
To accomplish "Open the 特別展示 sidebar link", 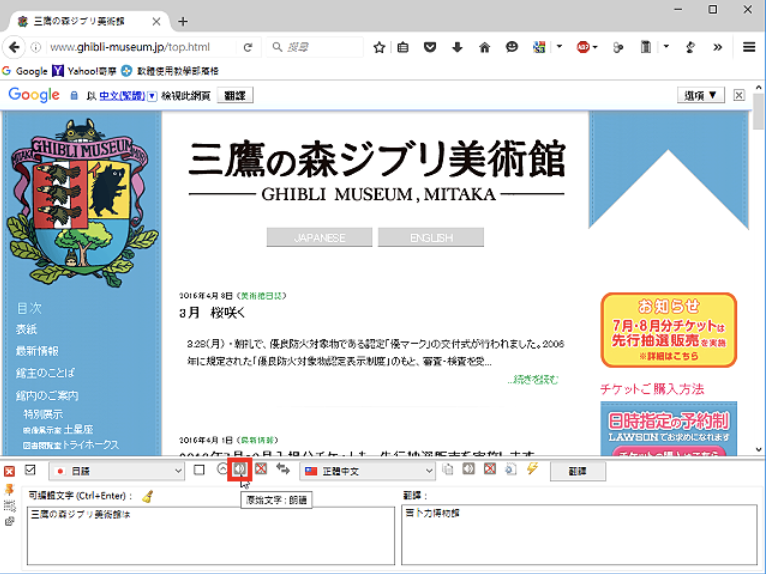I will point(43,414).
